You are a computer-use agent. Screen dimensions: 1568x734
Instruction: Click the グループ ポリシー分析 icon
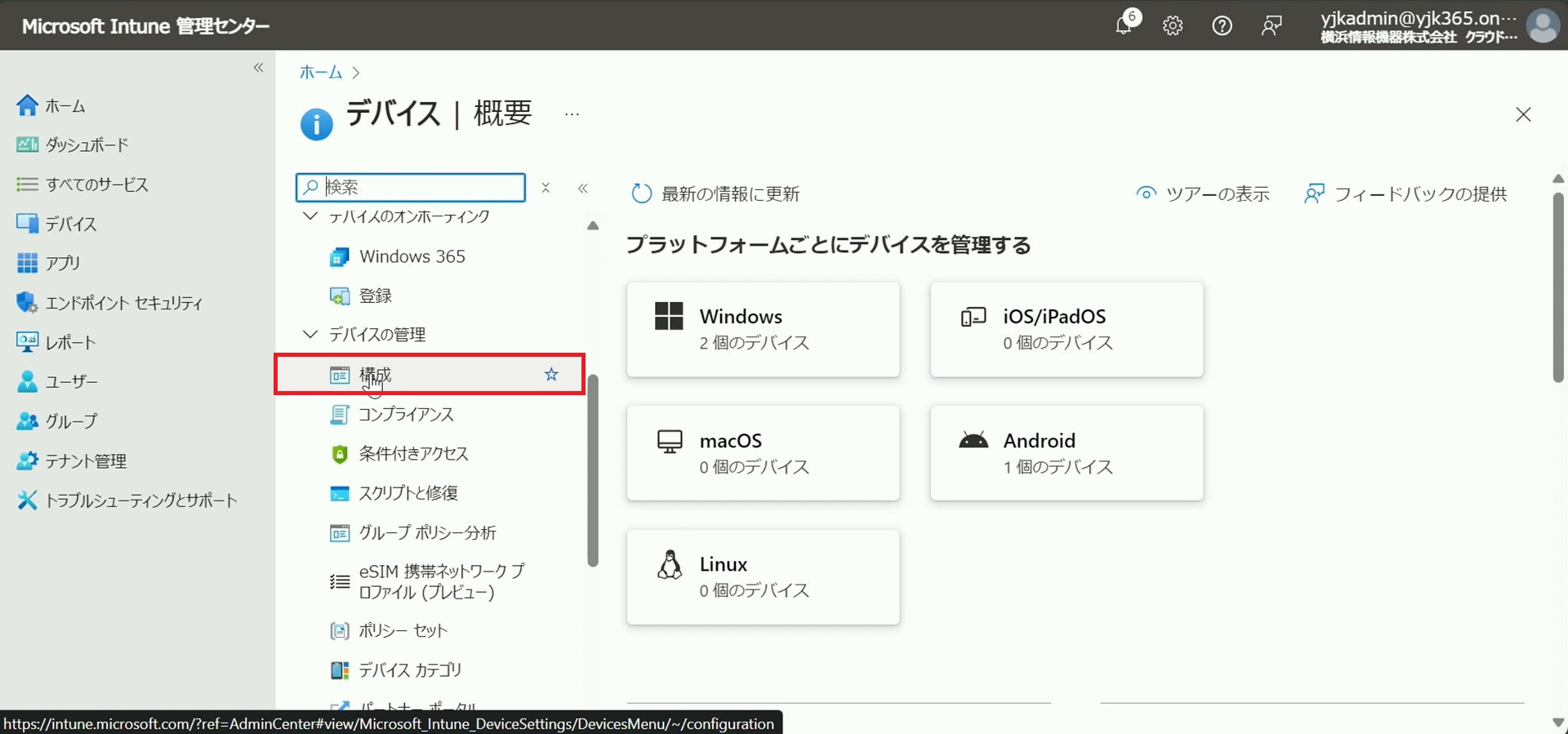tap(340, 533)
